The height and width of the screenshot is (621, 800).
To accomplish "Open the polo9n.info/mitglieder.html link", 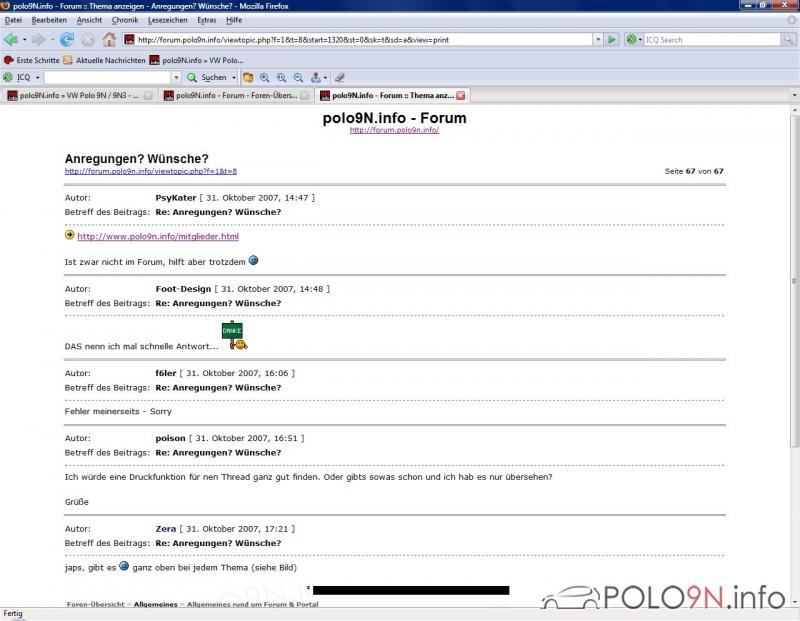I will tap(158, 237).
